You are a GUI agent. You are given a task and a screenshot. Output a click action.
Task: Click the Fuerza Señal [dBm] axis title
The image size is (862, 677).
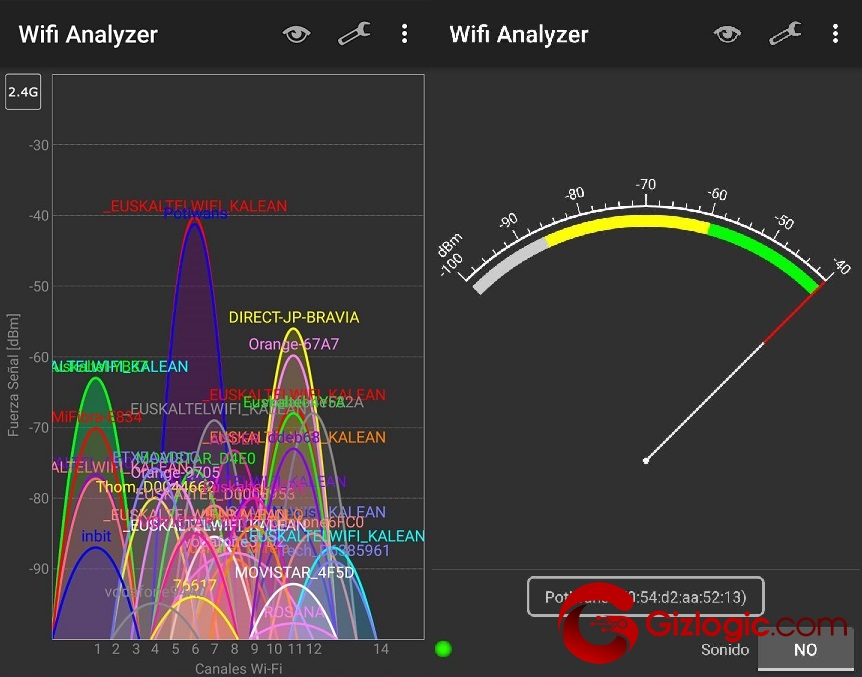(13, 375)
